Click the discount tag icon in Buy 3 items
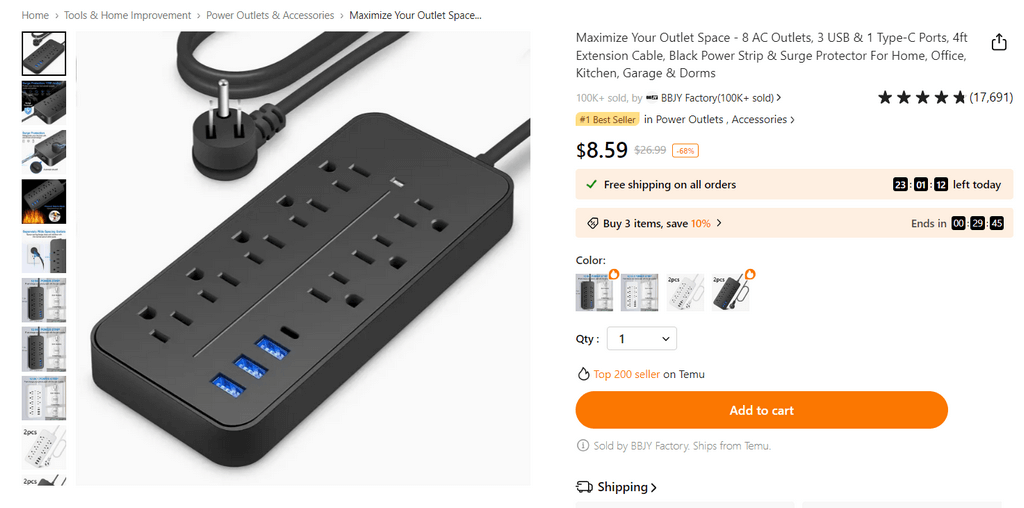Image resolution: width=1024 pixels, height=508 pixels. pyautogui.click(x=592, y=223)
